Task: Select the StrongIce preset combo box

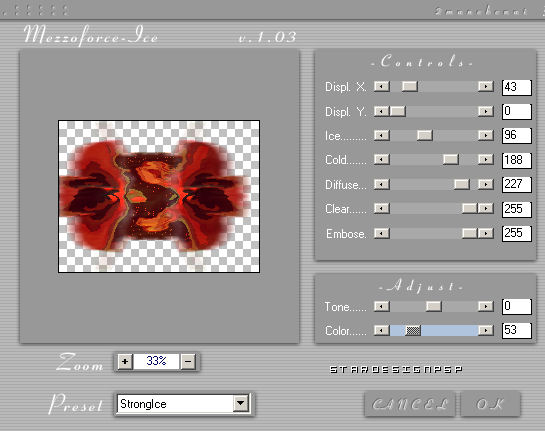Action: [x=183, y=404]
